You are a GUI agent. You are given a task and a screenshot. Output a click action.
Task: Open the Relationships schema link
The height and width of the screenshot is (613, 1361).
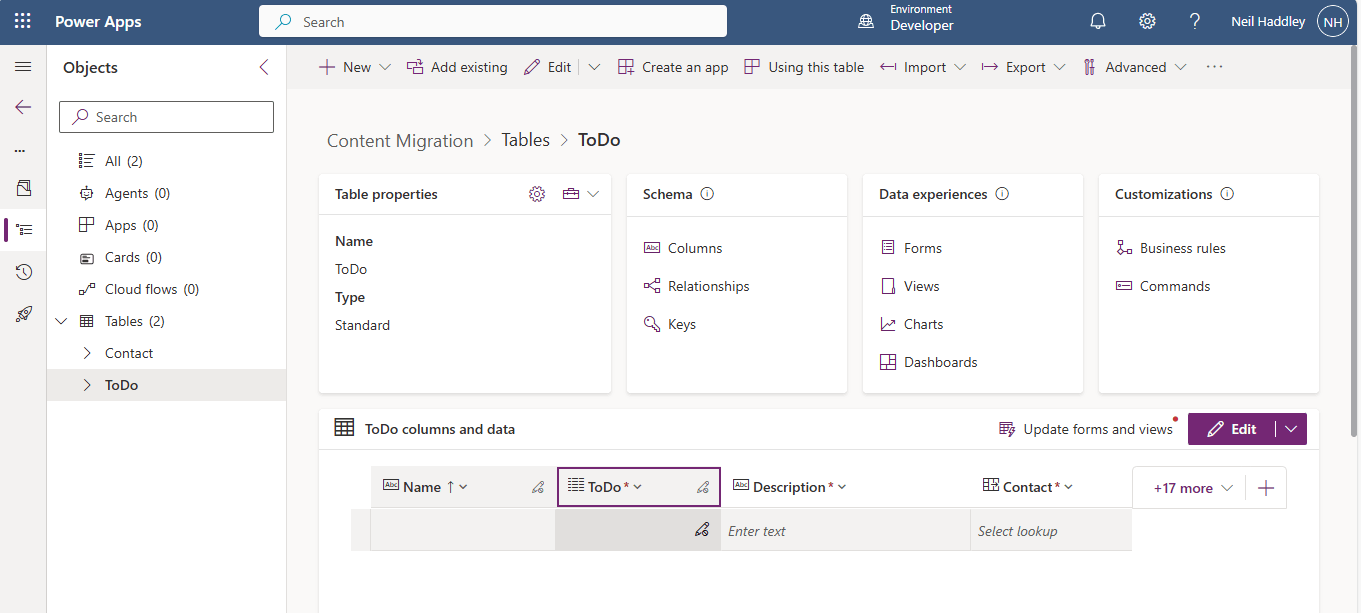coord(708,286)
